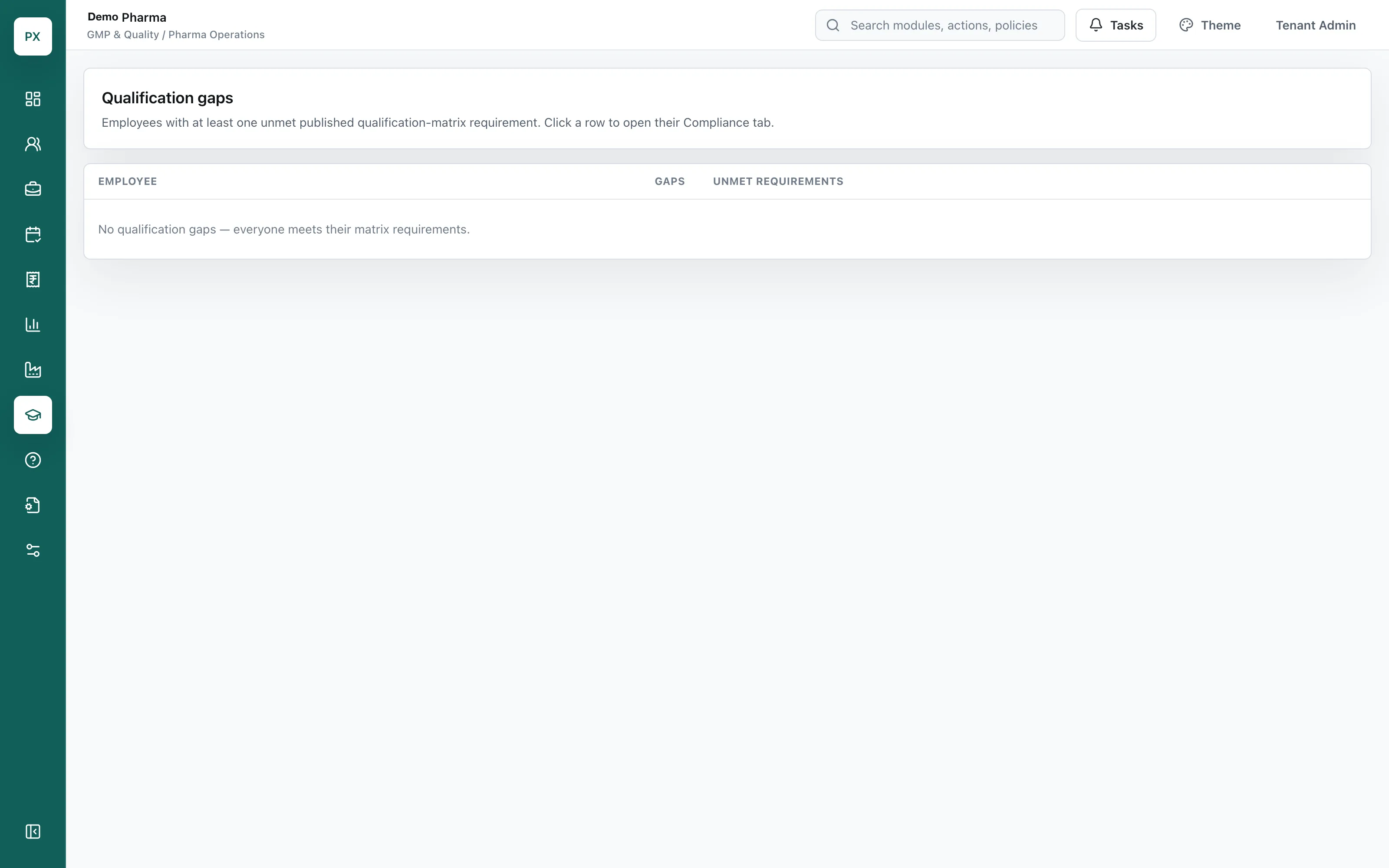Open the employees people icon in sidebar

[33, 144]
